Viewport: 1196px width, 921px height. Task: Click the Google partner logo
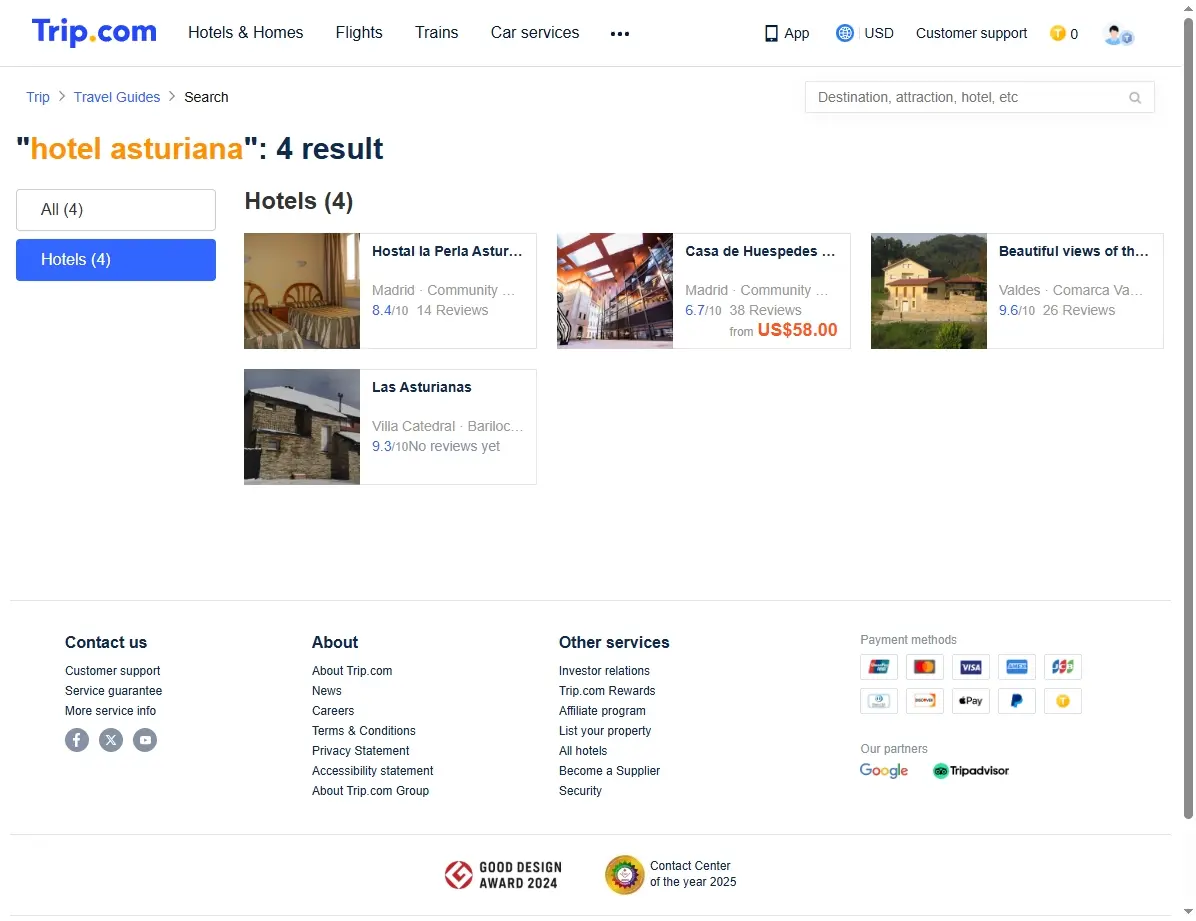pos(884,771)
